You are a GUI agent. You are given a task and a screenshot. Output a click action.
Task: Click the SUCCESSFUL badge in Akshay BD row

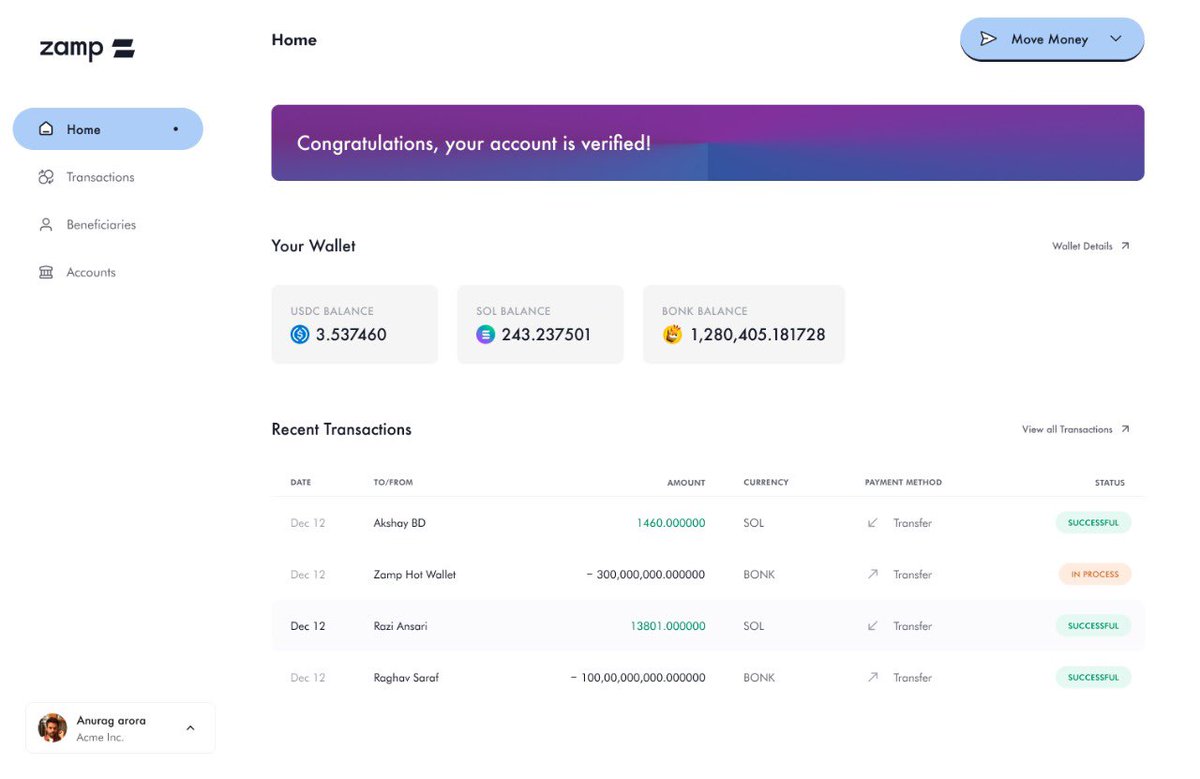(x=1093, y=522)
